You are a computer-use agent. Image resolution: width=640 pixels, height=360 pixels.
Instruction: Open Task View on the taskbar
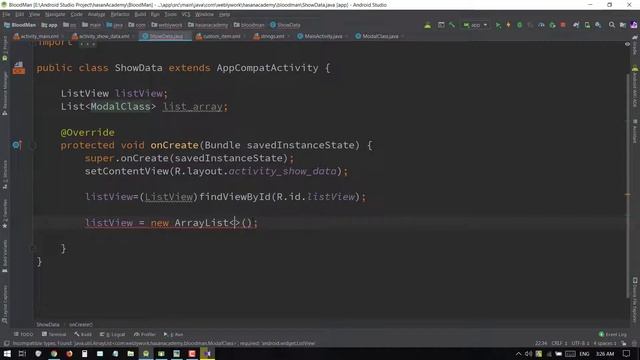tap(22, 354)
